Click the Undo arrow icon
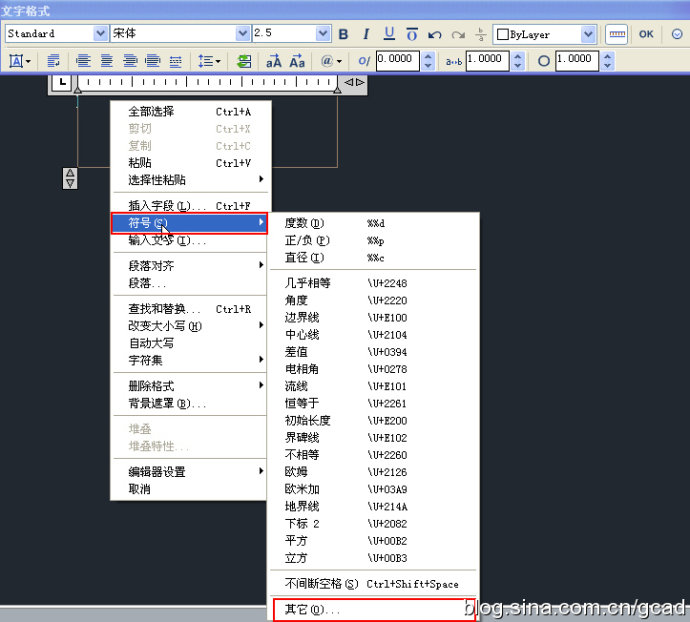 pyautogui.click(x=434, y=34)
